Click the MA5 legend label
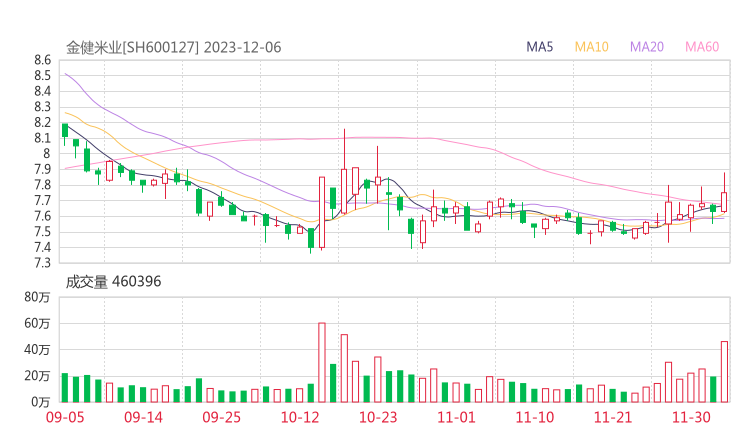This screenshot has height=440, width=740. pos(539,47)
